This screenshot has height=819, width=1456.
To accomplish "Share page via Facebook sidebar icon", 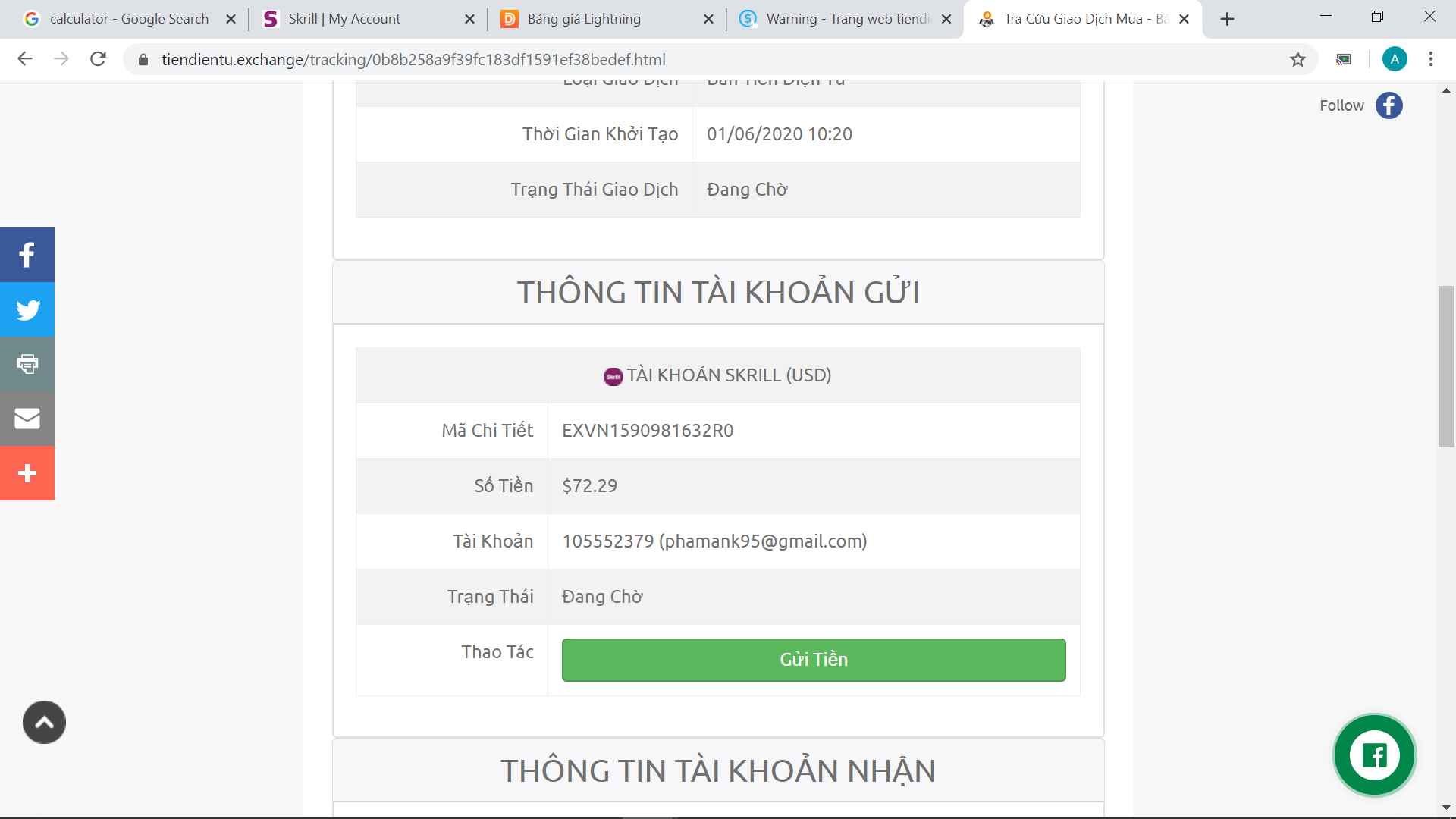I will 27,255.
